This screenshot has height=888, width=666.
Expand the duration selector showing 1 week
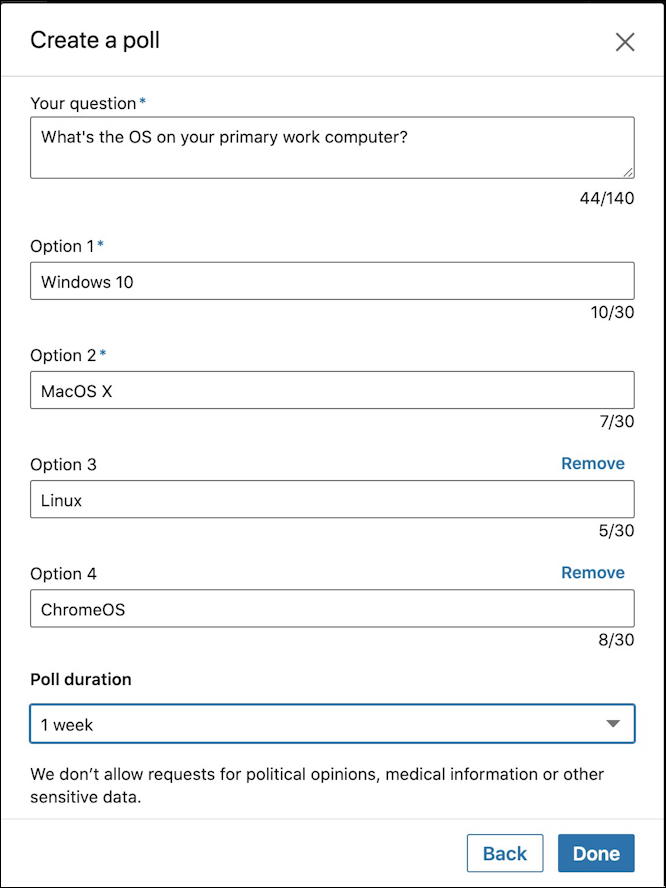[332, 723]
